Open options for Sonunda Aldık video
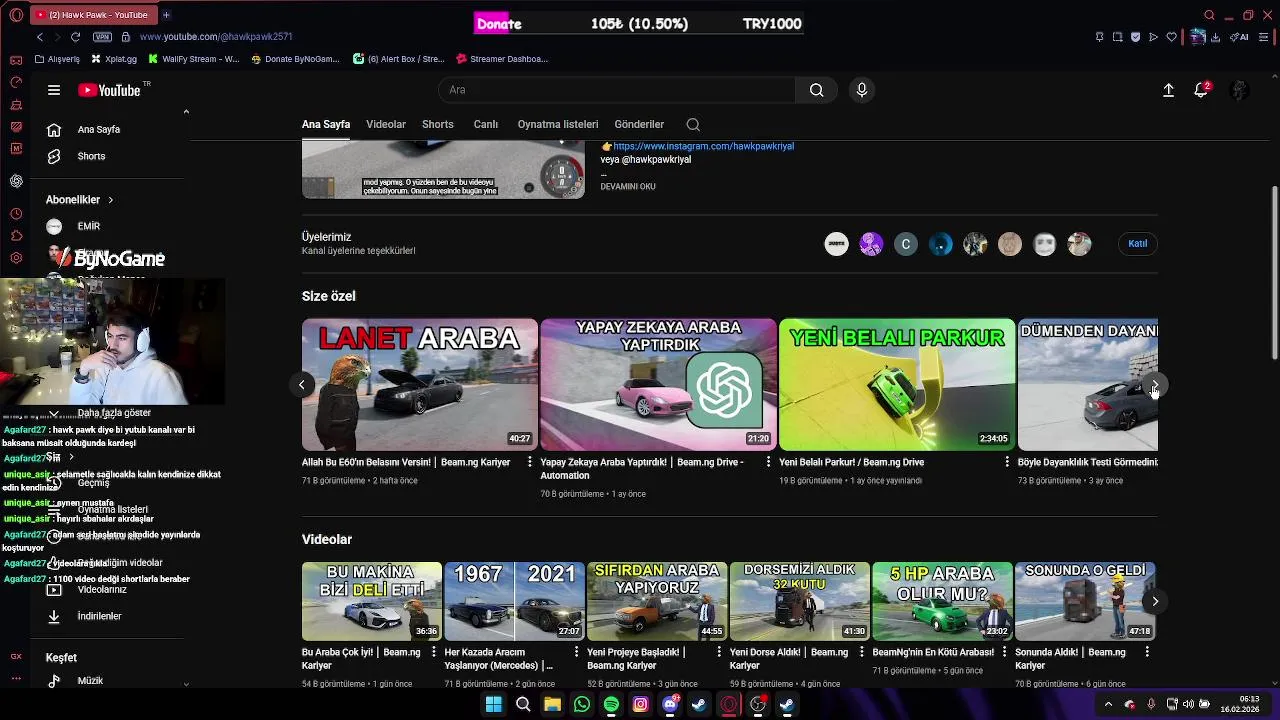This screenshot has height=720, width=1280. [x=1147, y=652]
